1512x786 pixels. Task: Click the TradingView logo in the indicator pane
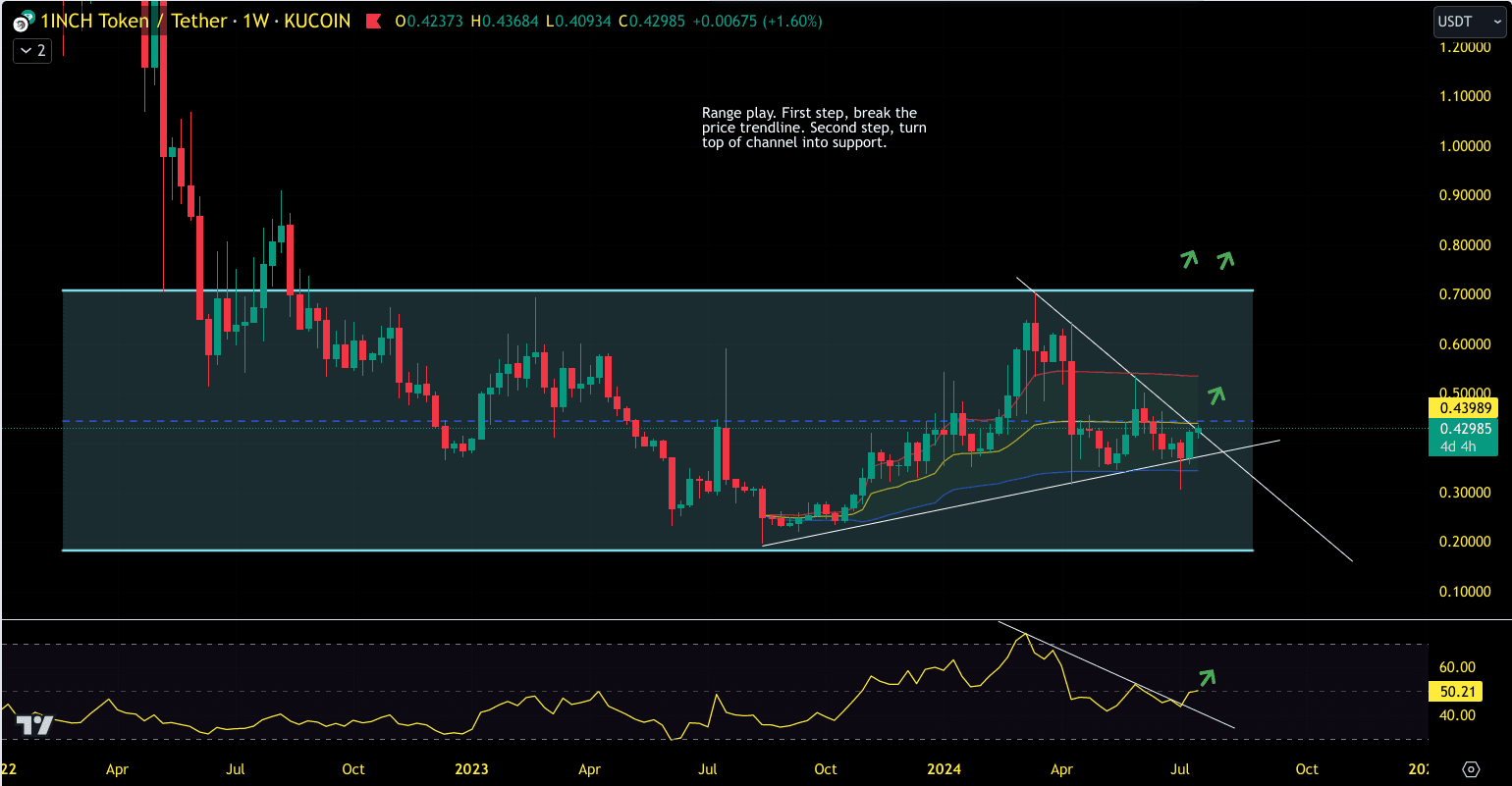[x=34, y=726]
